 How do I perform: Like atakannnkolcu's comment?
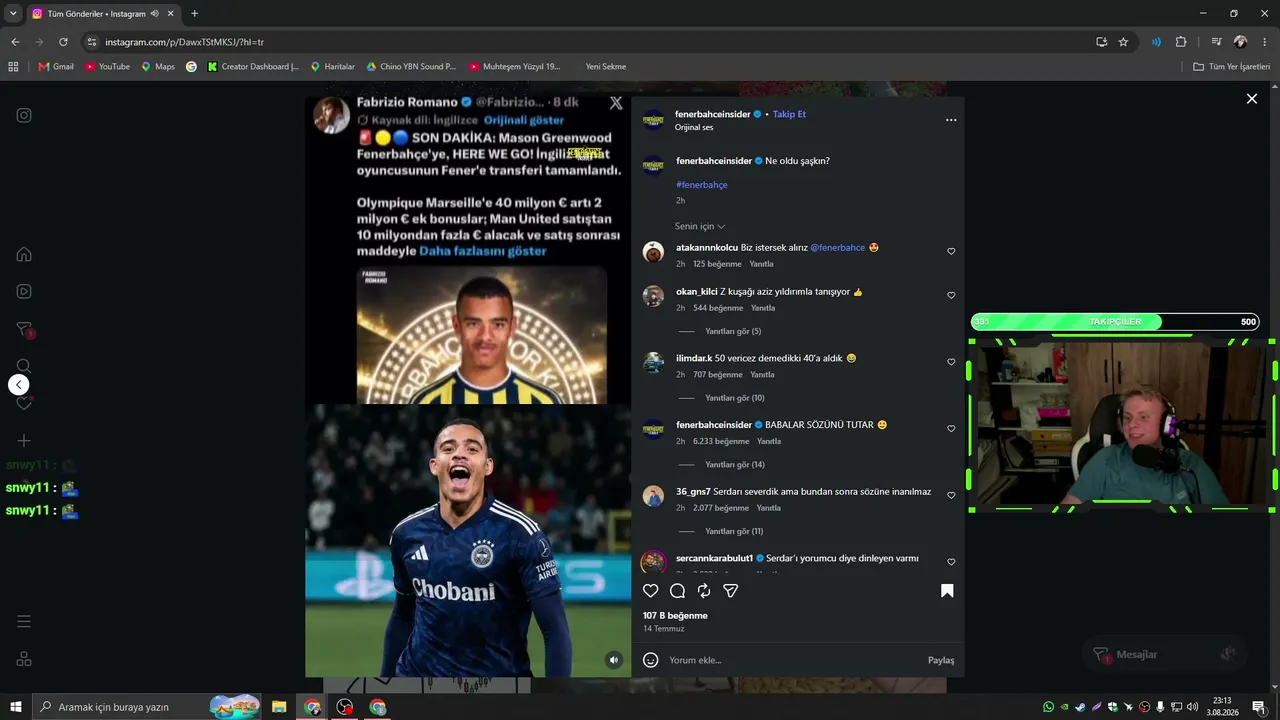[951, 251]
